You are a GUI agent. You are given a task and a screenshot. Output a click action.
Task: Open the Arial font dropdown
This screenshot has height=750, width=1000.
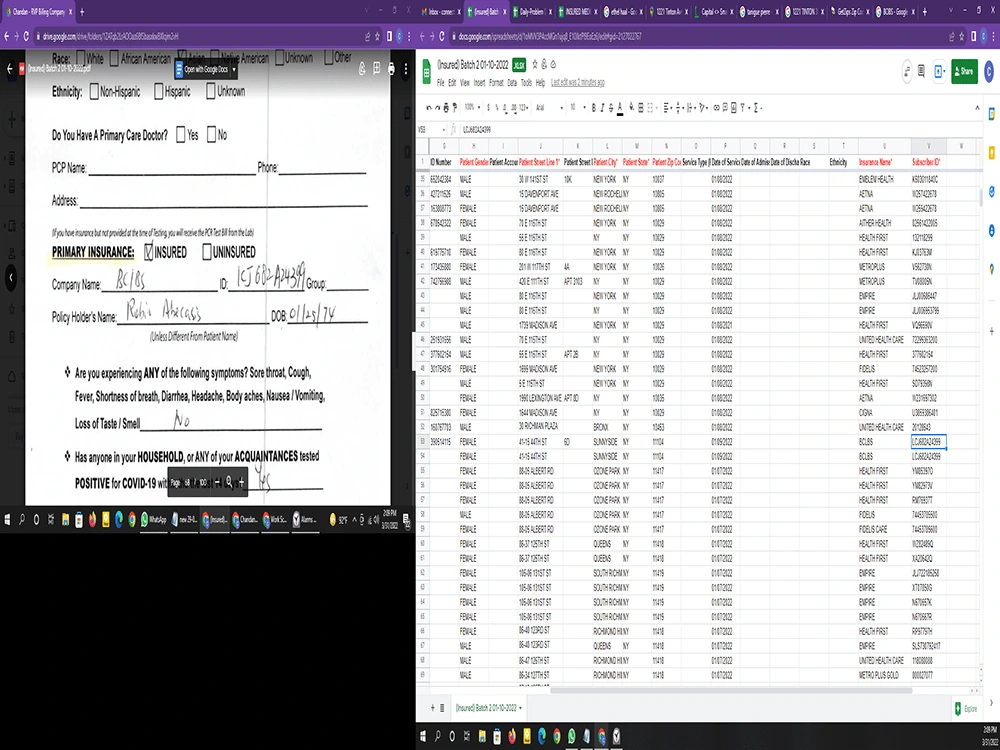[548, 108]
